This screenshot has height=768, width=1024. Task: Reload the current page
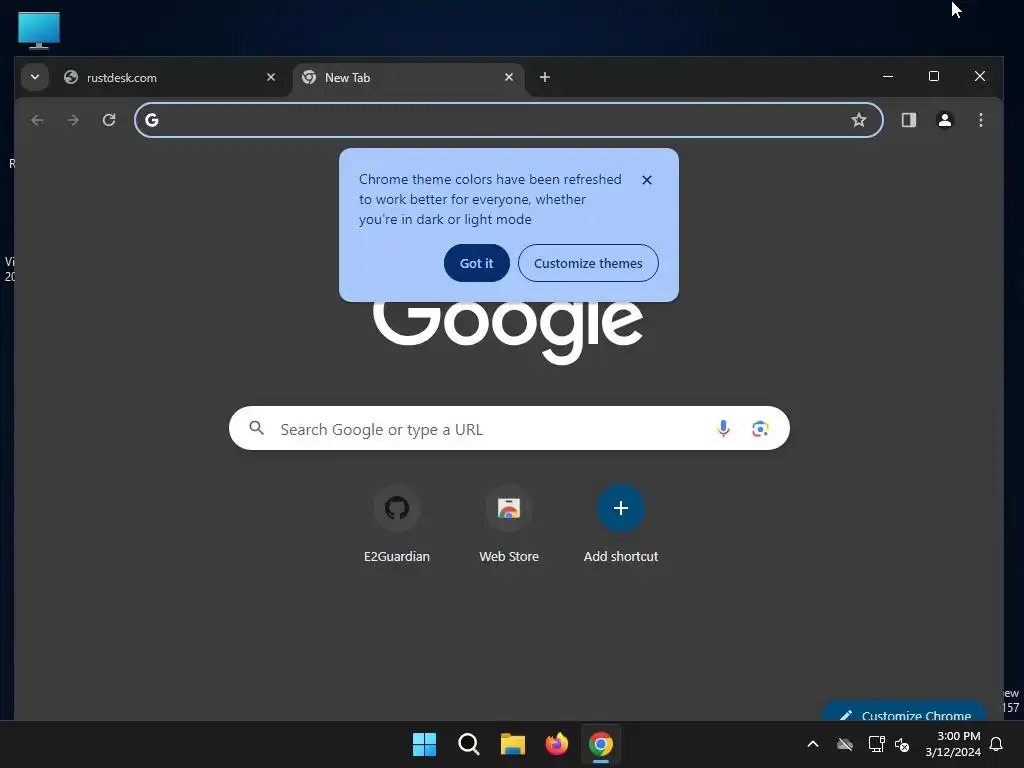(109, 120)
